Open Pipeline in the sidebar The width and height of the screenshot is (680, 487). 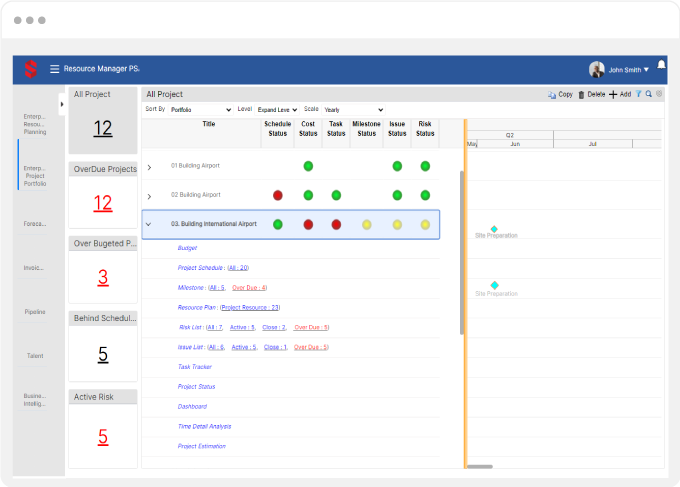[x=35, y=312]
